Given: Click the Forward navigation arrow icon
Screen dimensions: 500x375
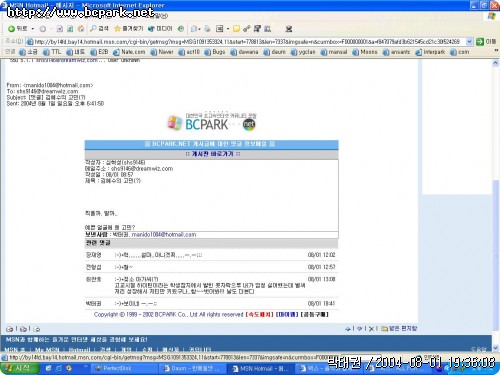Looking at the screenshot, I should coord(43,29).
